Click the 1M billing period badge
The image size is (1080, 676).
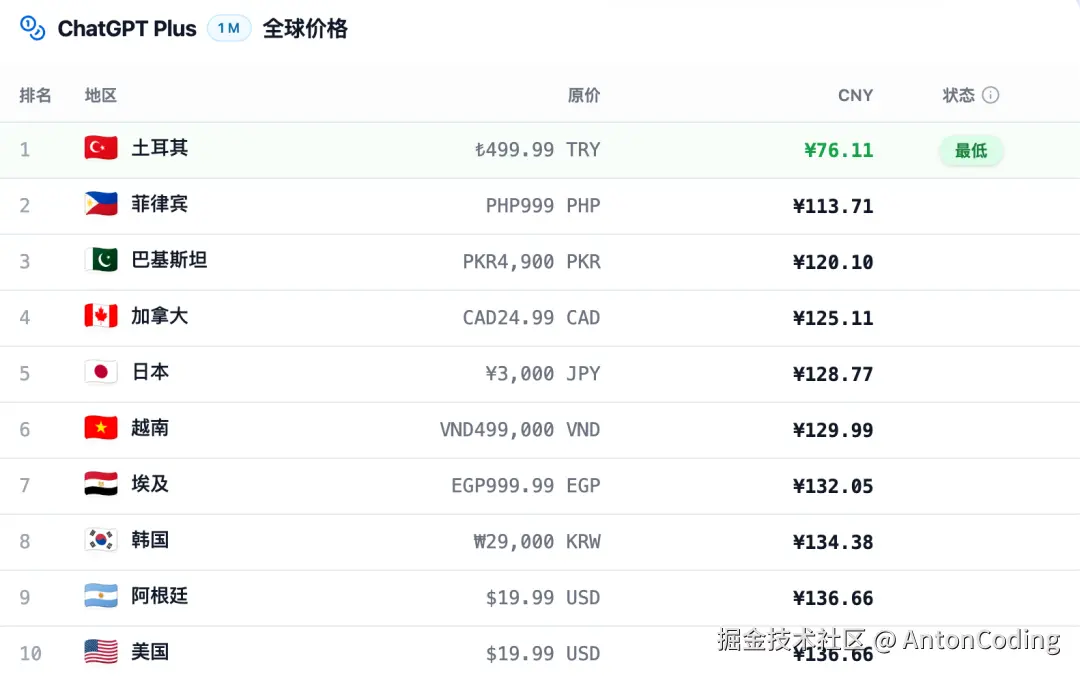click(x=229, y=28)
